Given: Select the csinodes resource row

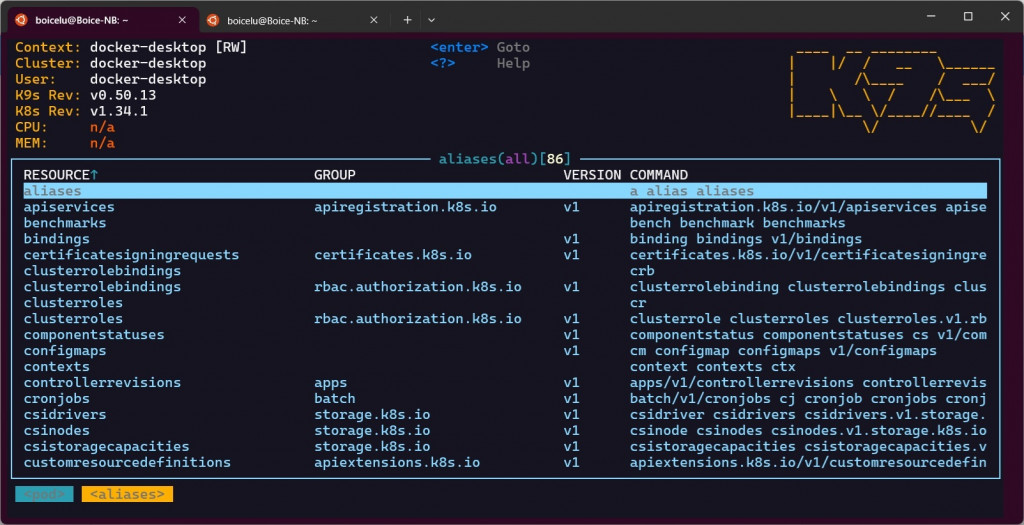Looking at the screenshot, I should click(x=505, y=430).
